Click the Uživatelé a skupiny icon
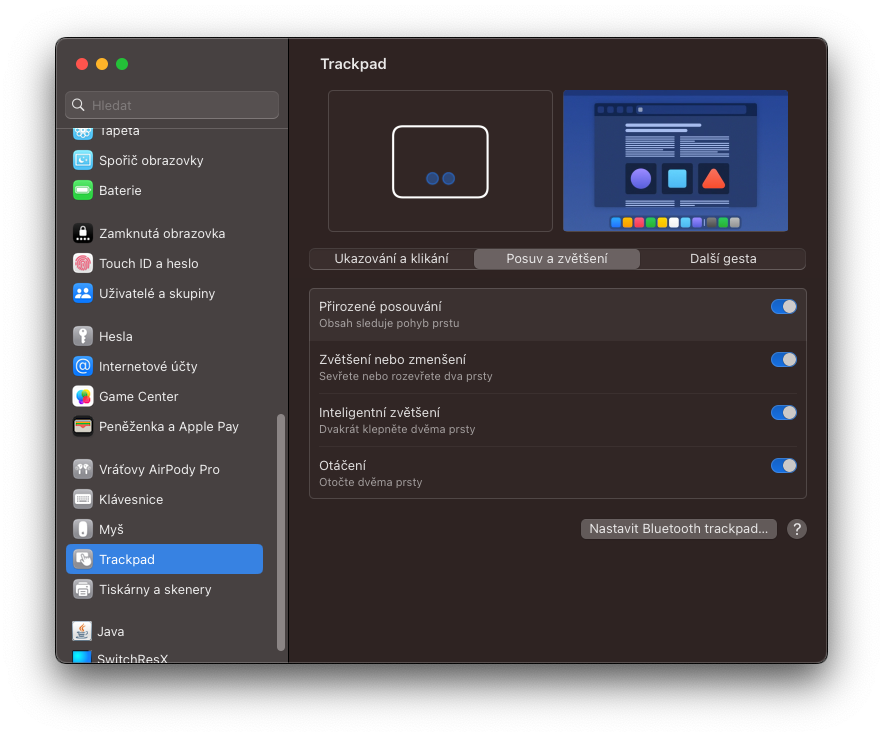This screenshot has width=883, height=737. click(83, 293)
